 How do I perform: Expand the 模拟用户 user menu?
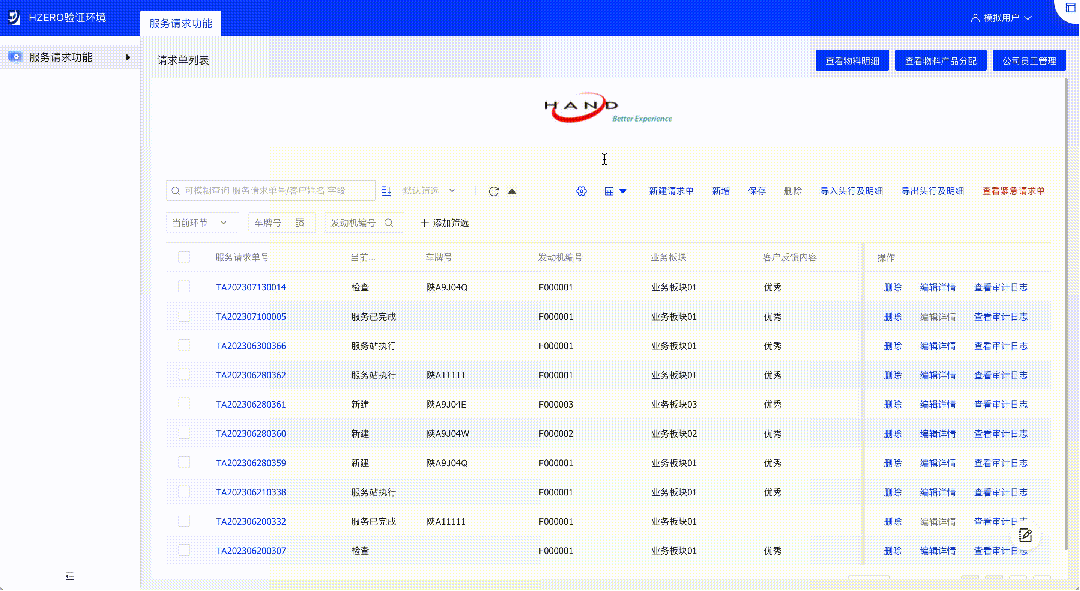click(x=1001, y=18)
